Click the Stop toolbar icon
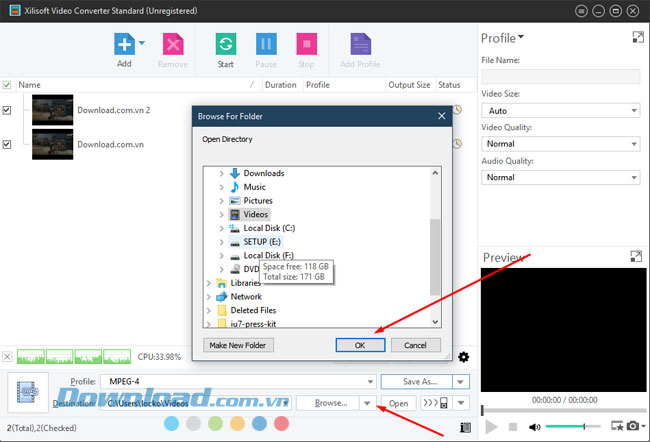Image resolution: width=650 pixels, height=442 pixels. tap(306, 44)
